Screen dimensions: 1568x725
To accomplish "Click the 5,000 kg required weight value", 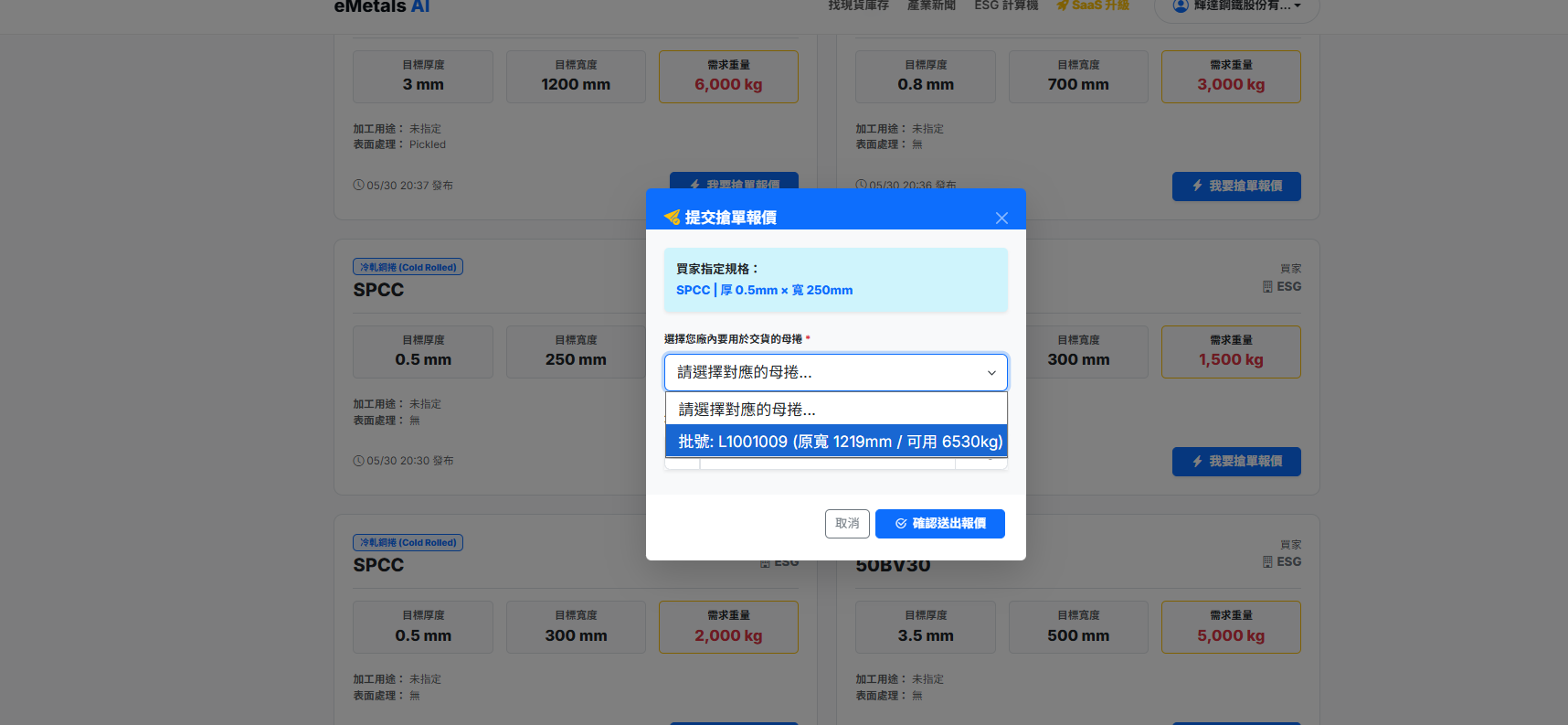I will pos(1231,635).
